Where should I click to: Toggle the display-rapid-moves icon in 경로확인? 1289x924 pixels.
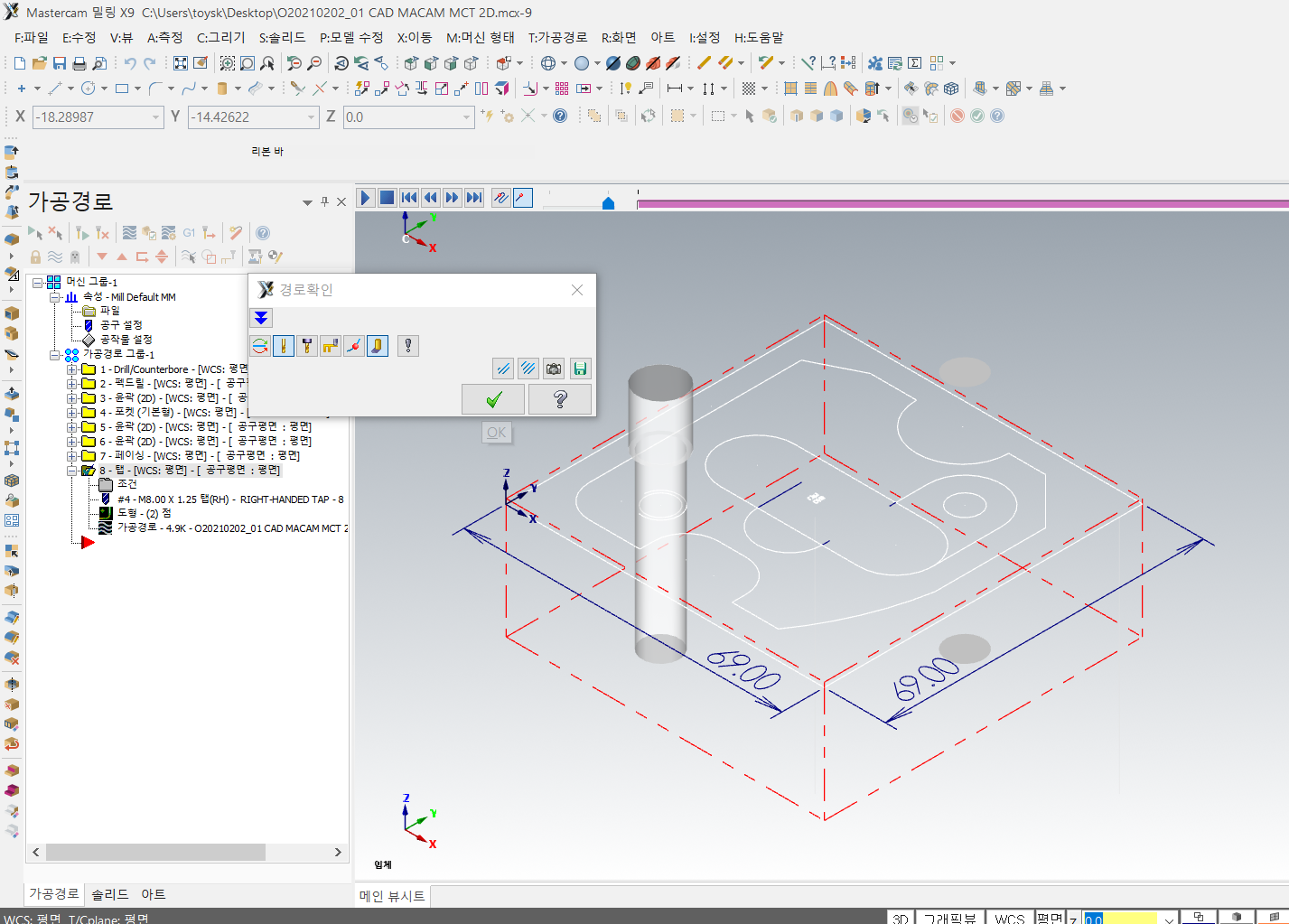[331, 346]
